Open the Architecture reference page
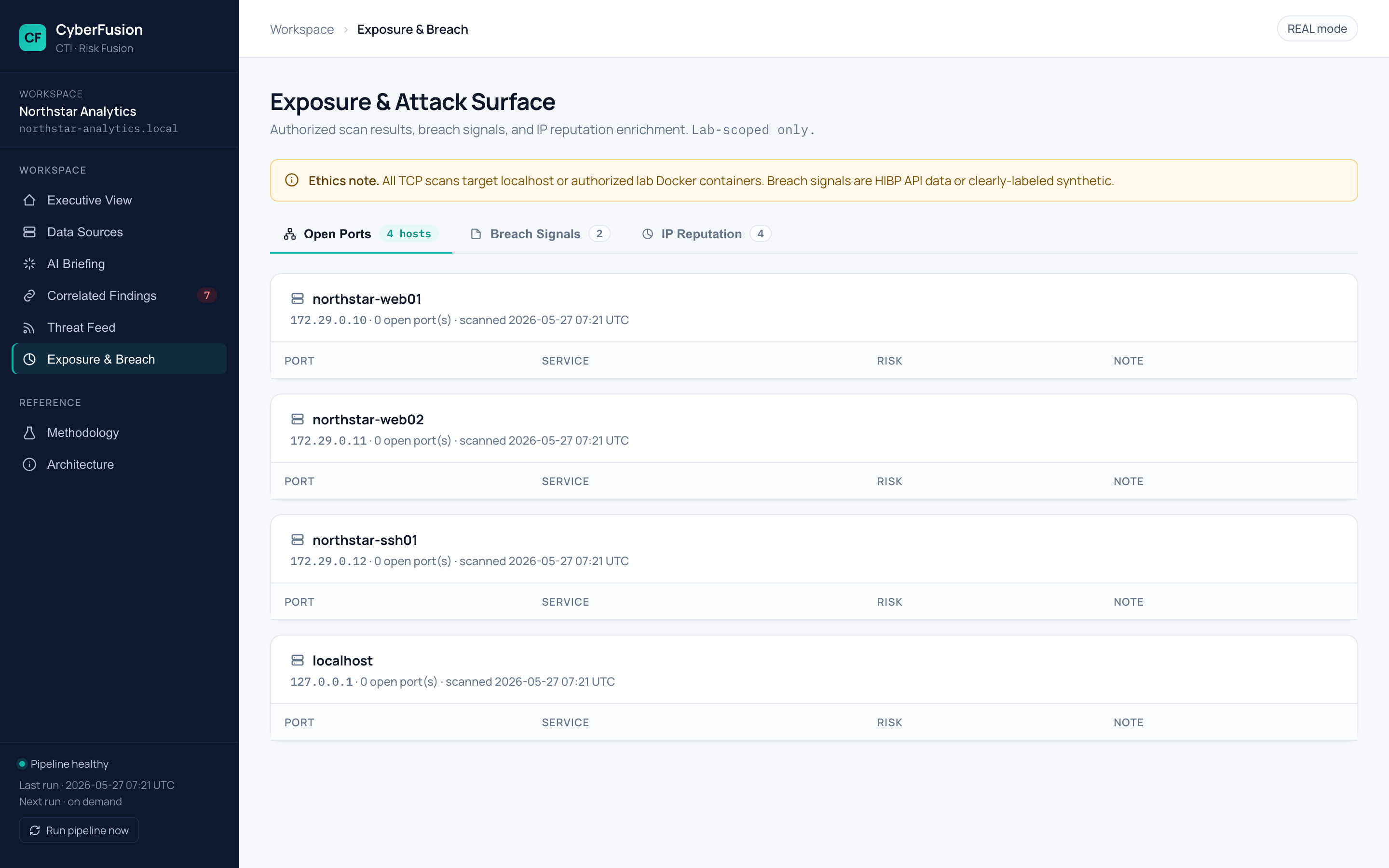 click(119, 464)
